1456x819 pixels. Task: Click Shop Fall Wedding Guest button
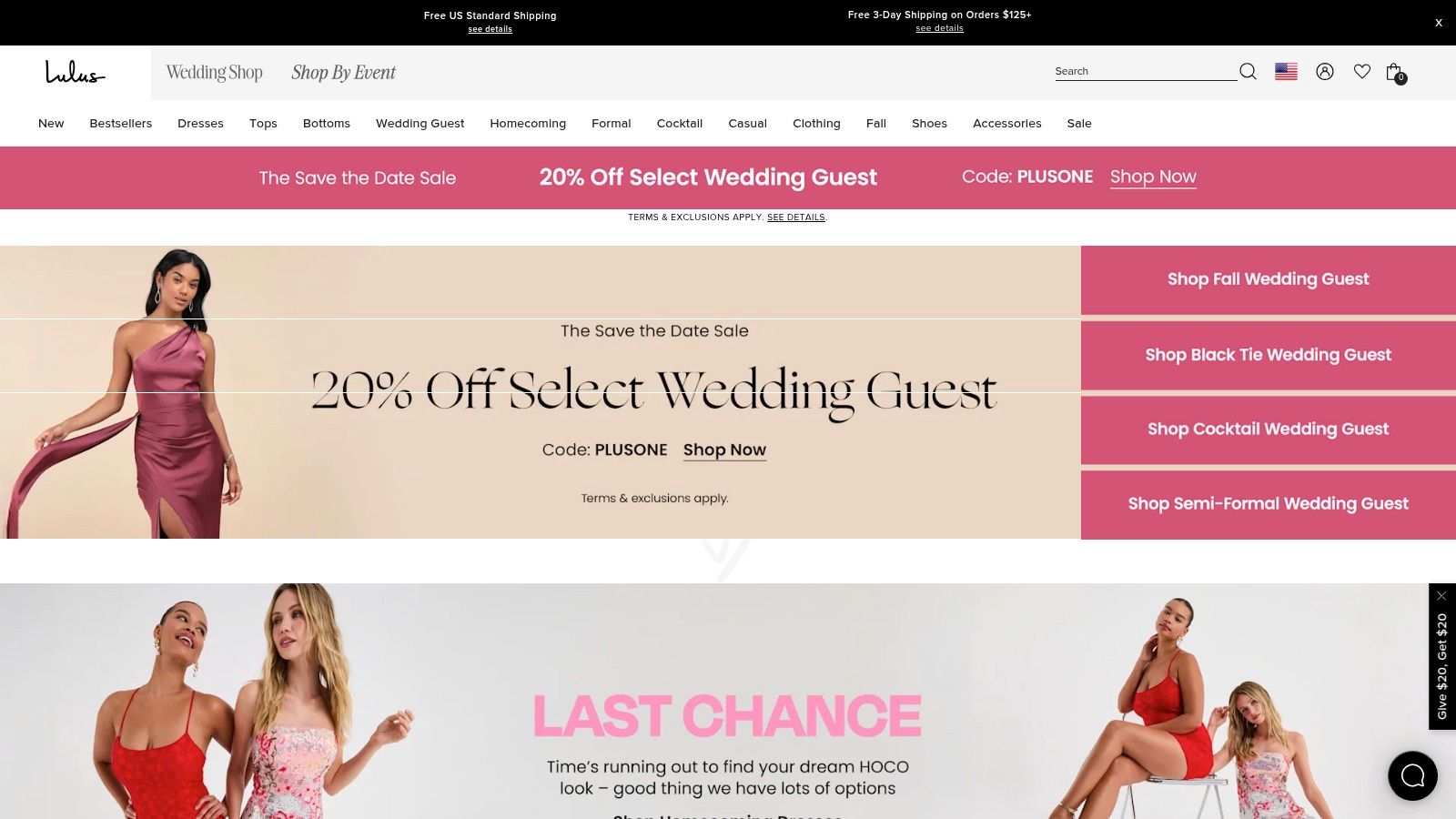point(1269,279)
